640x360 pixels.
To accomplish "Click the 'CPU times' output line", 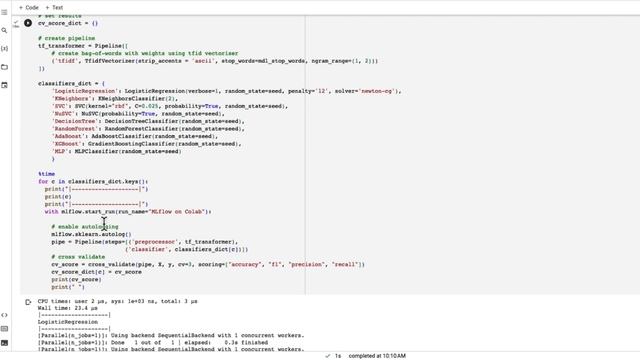I will pos(118,301).
